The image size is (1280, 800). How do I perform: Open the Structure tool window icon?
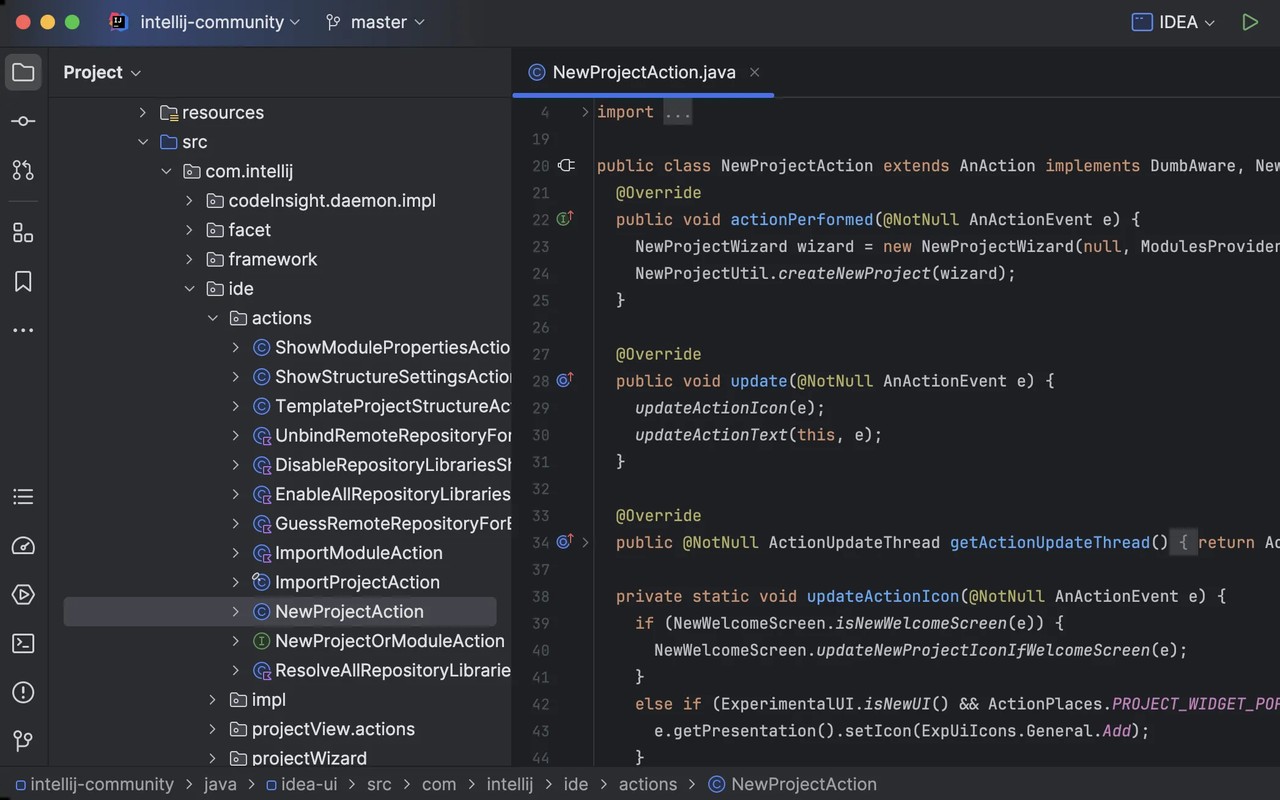pyautogui.click(x=23, y=233)
